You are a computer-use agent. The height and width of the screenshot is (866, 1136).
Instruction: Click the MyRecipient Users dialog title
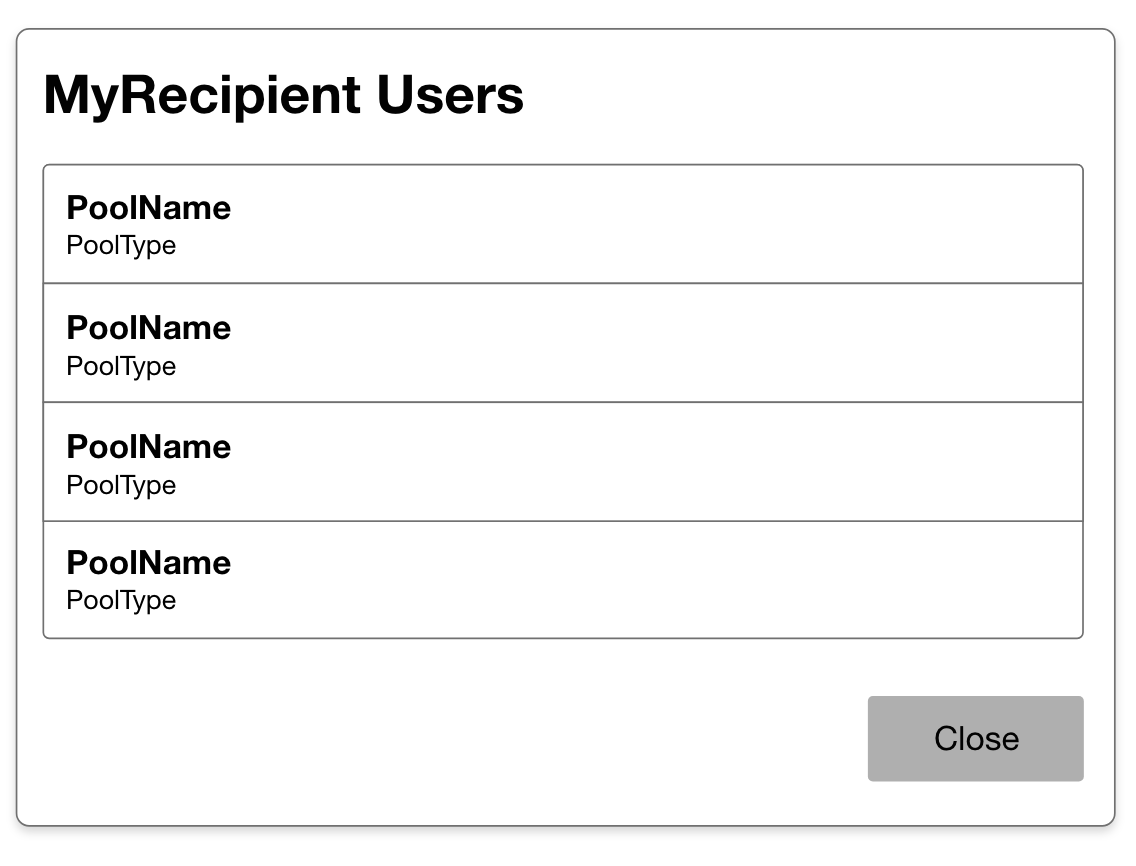click(x=283, y=94)
